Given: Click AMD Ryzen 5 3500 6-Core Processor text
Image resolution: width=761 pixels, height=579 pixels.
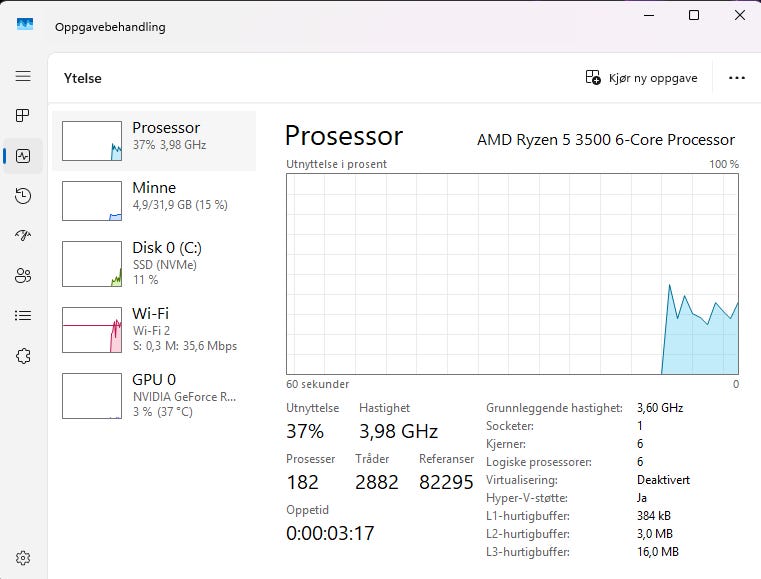Looking at the screenshot, I should coord(606,140).
